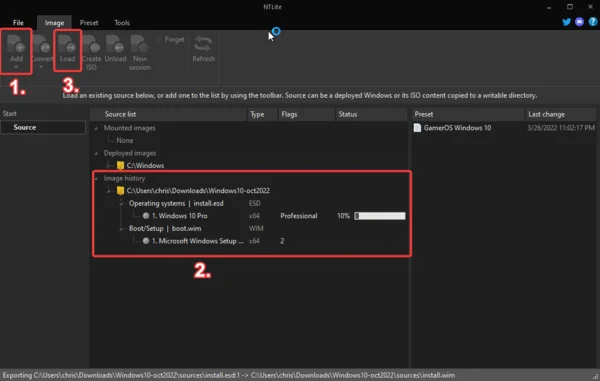600x381 pixels.
Task: Sort by Preset column header
Action: pyautogui.click(x=468, y=114)
